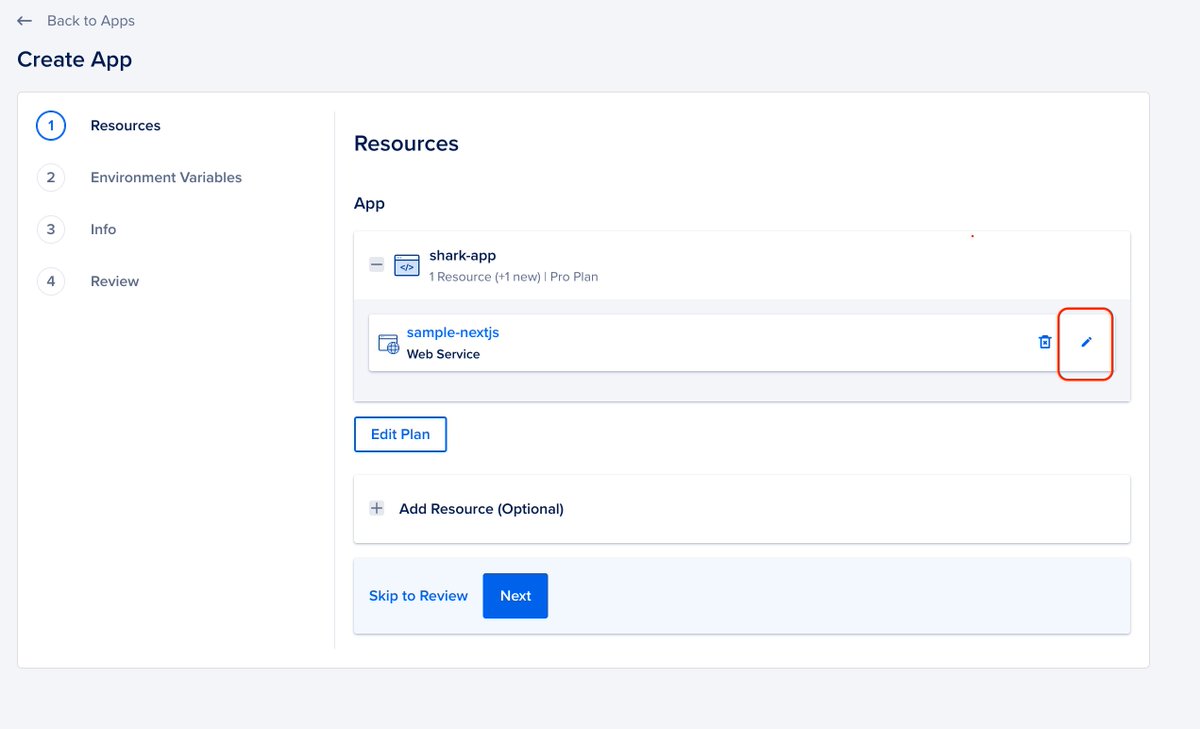Go to the Environment Variables step label
The height and width of the screenshot is (729, 1200).
point(166,178)
